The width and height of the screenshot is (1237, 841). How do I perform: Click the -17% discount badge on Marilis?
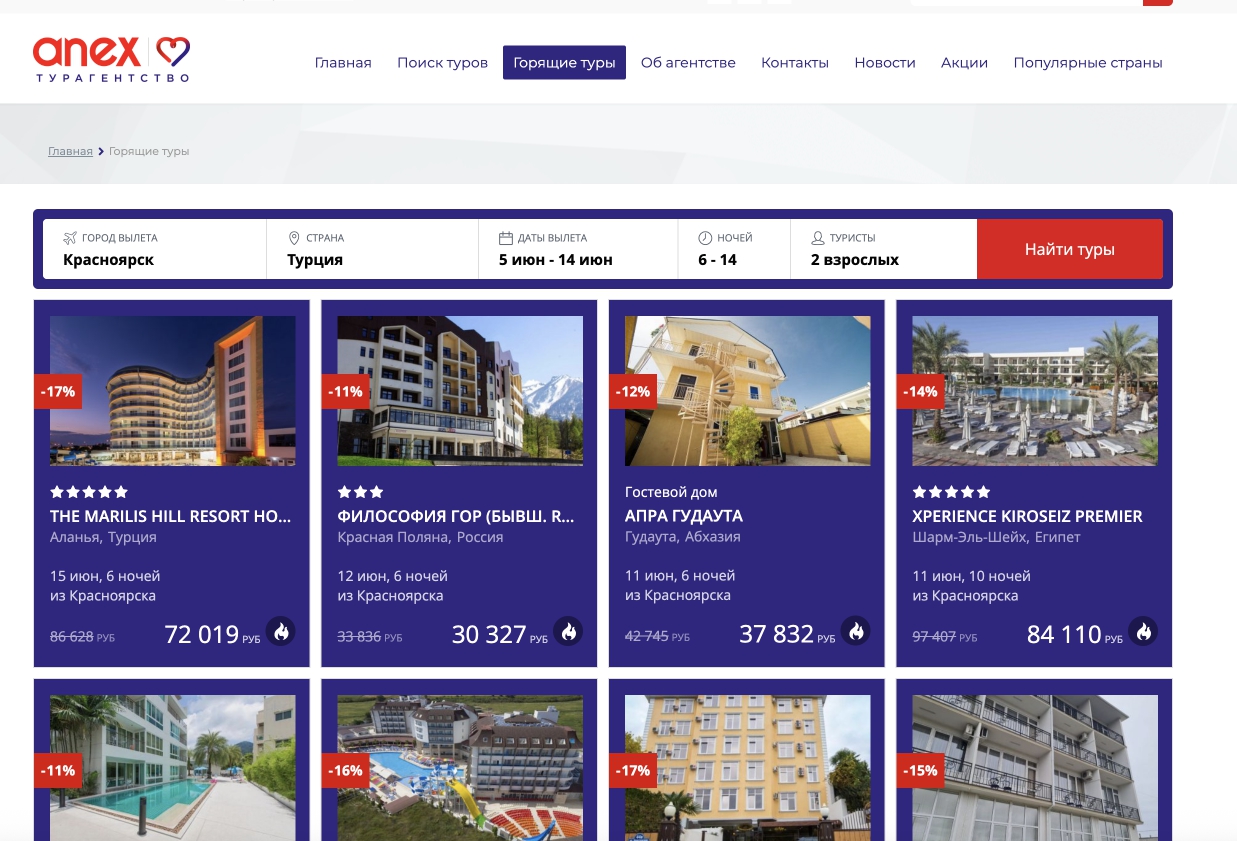58,392
